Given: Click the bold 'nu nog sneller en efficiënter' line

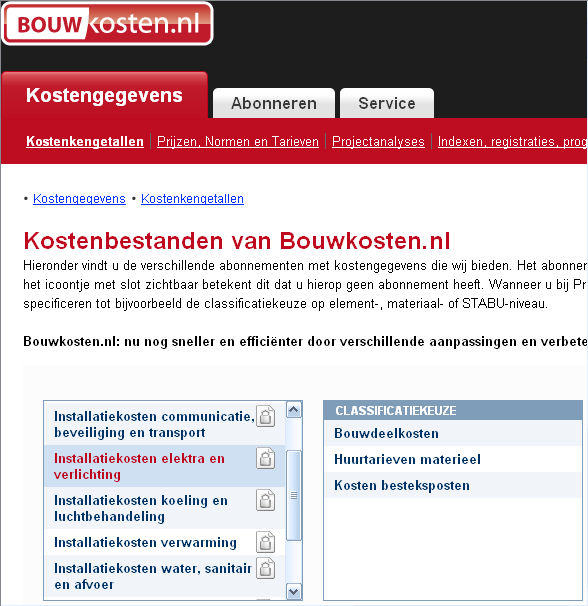Looking at the screenshot, I should [305, 342].
